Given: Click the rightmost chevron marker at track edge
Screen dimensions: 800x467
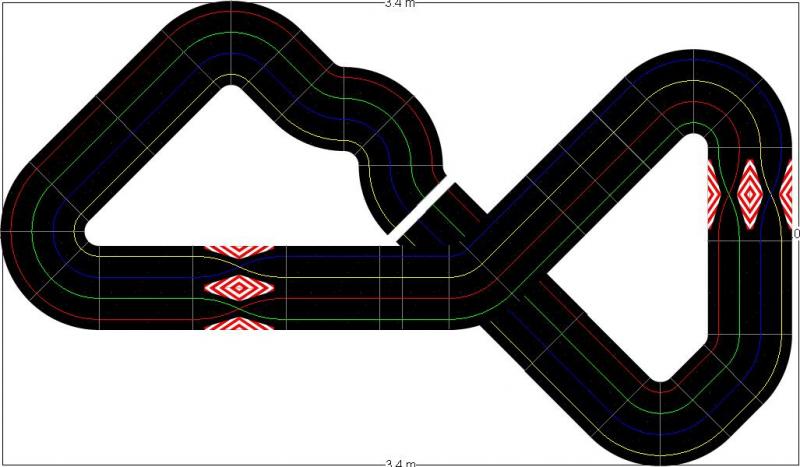Looking at the screenshot, I should pyautogui.click(x=786, y=193).
